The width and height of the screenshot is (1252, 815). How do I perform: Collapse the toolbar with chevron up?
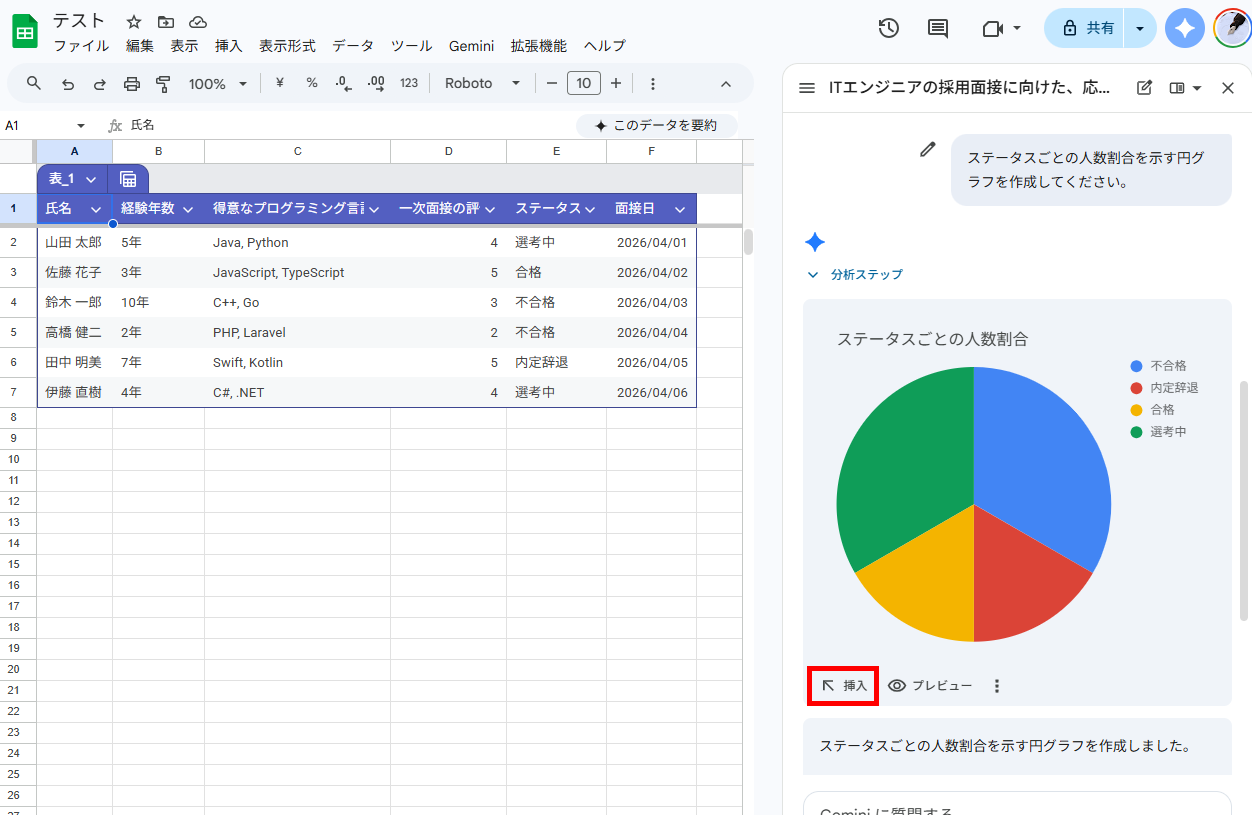(726, 84)
